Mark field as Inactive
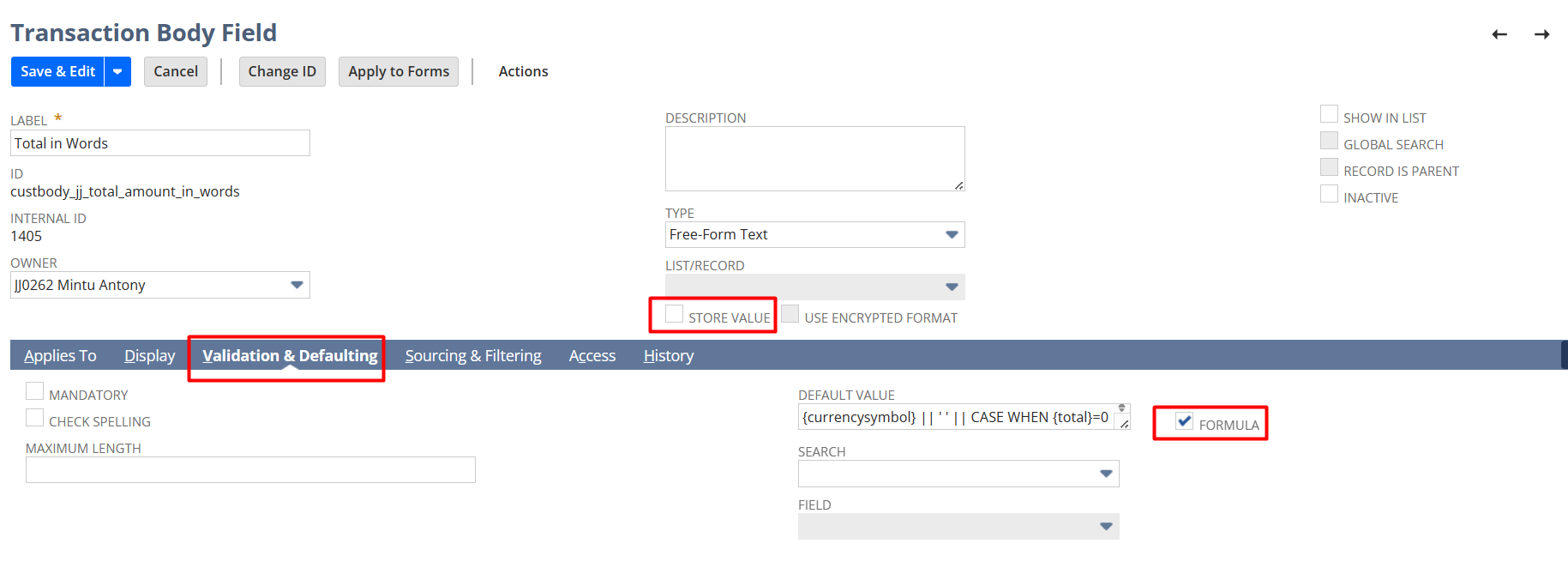1568x568 pixels. point(1330,195)
